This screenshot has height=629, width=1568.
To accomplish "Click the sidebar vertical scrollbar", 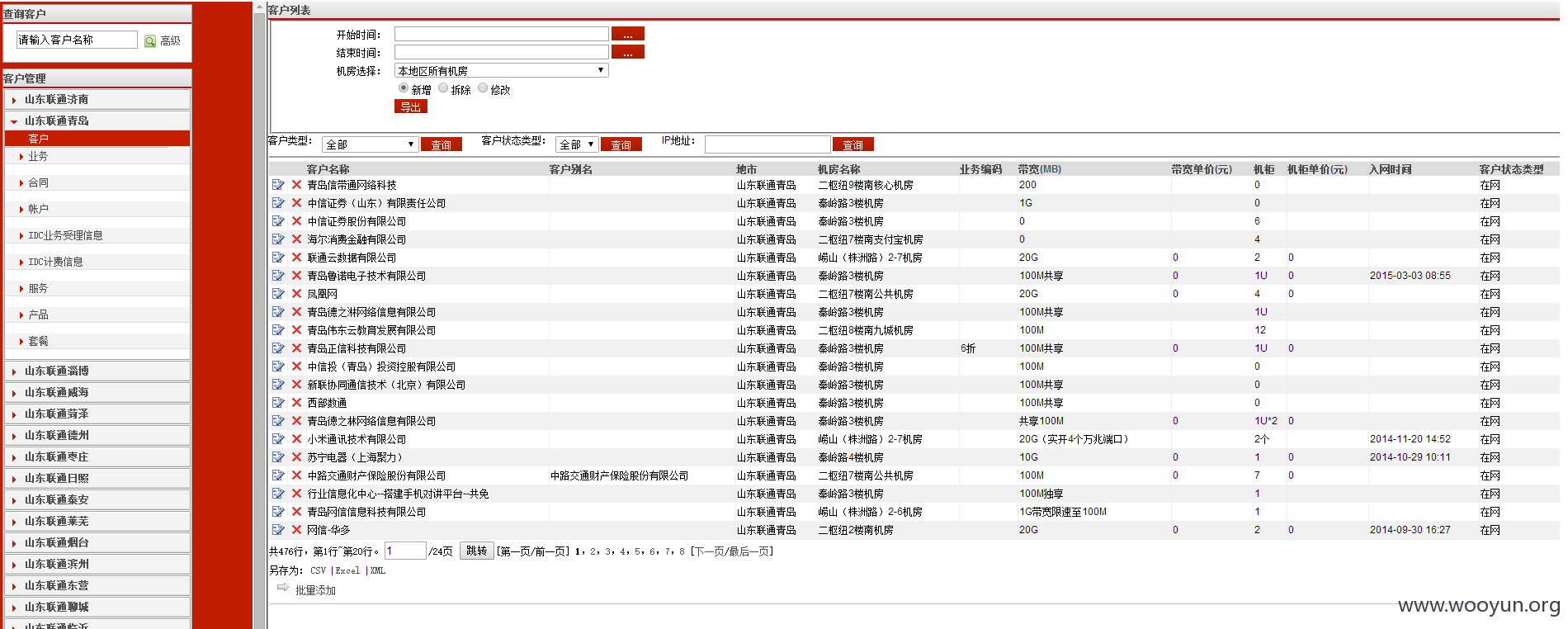I will [259, 322].
